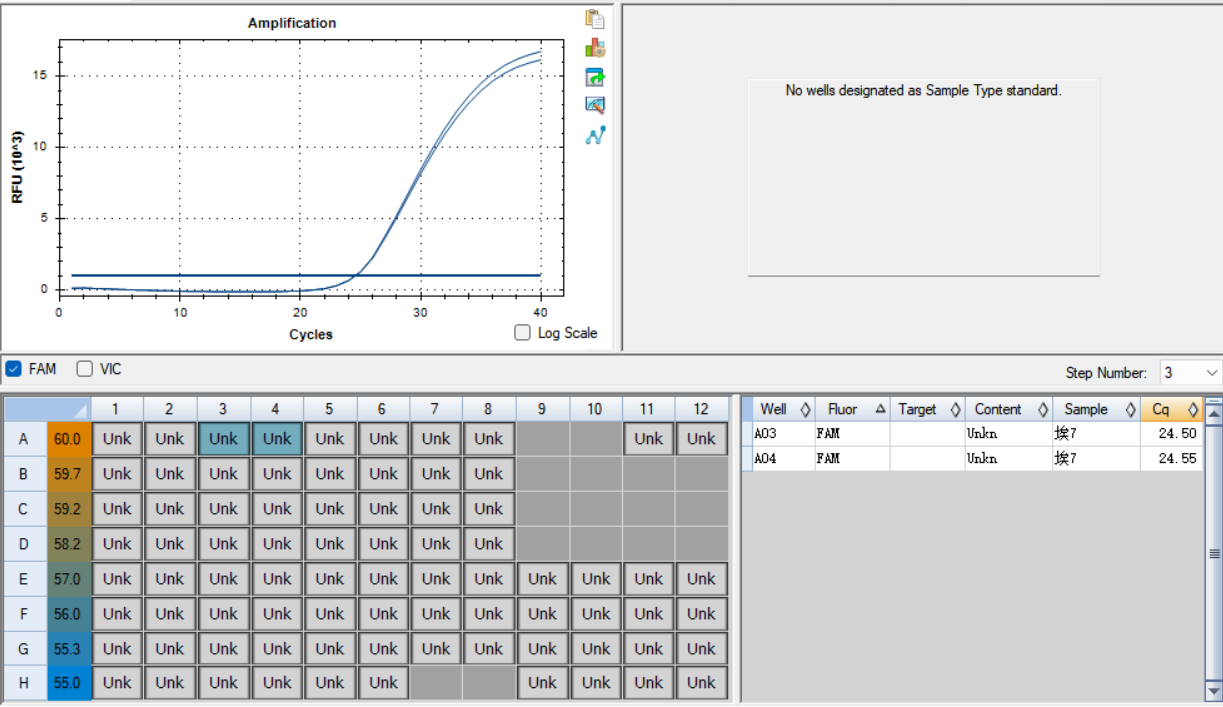Select plate row header A
This screenshot has width=1223, height=707.
24,438
